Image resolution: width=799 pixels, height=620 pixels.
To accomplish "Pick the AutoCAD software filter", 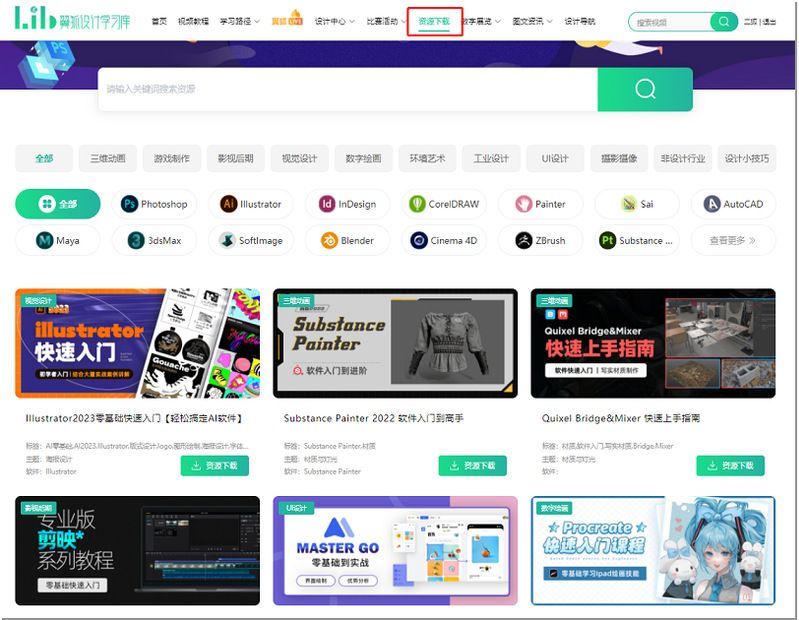I will 733,204.
